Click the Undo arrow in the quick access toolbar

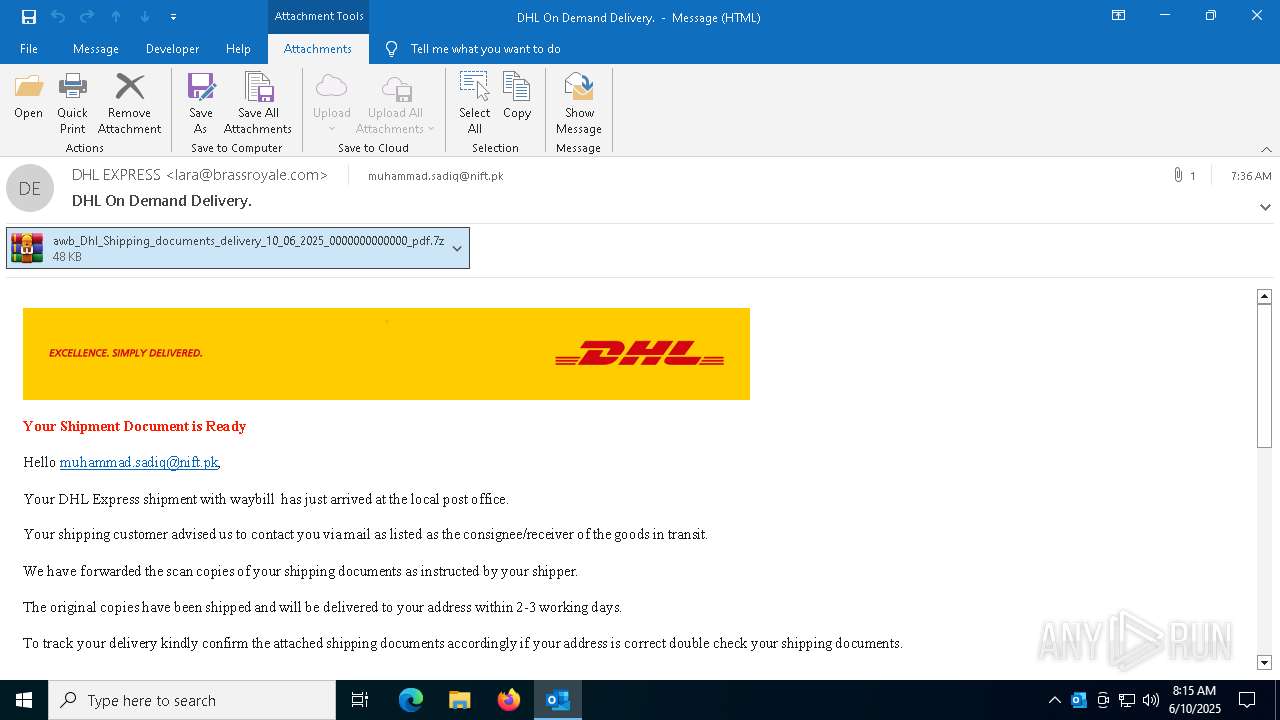(x=58, y=17)
